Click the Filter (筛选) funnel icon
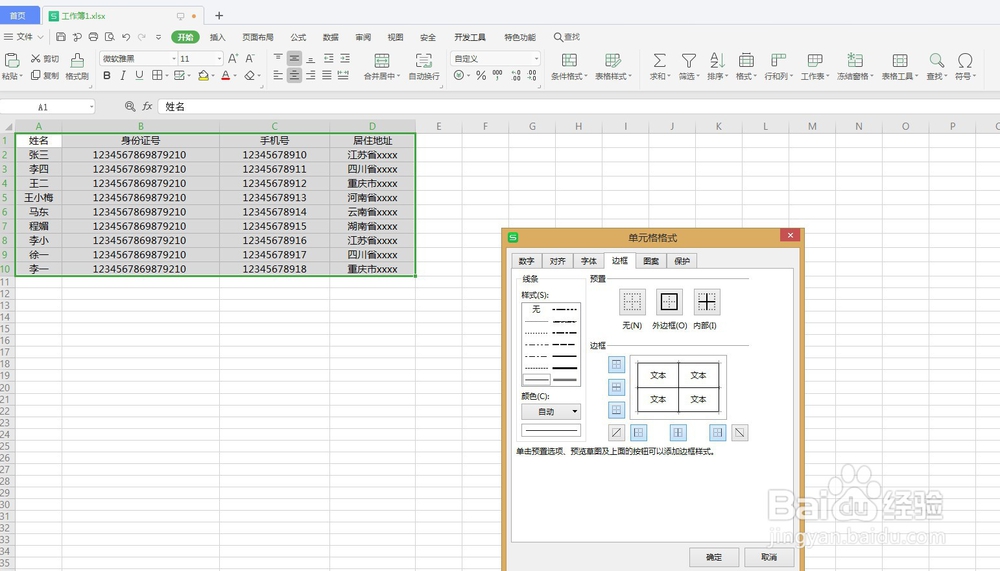The height and width of the screenshot is (571, 1000). (x=688, y=61)
